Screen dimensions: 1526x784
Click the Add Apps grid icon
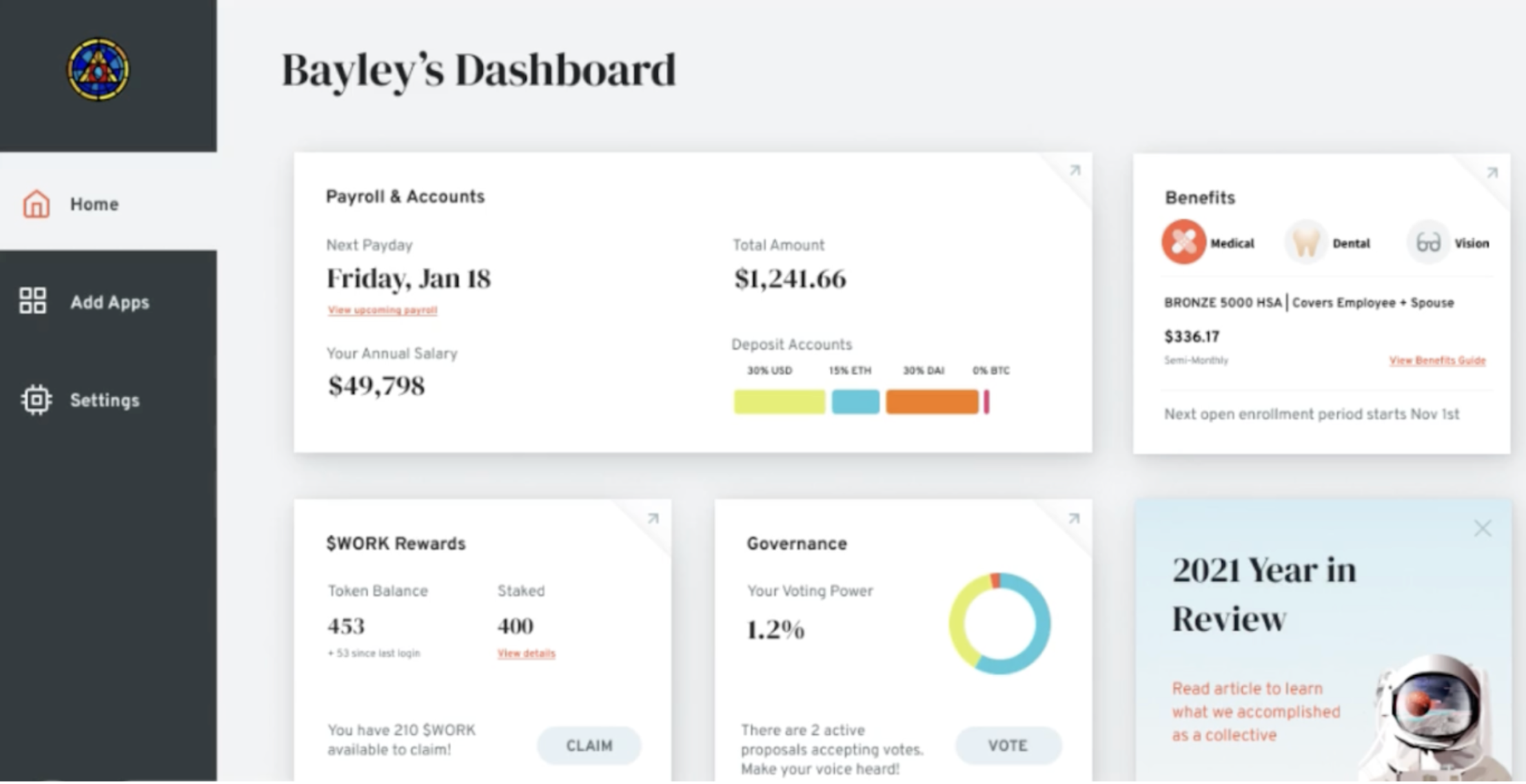[x=32, y=301]
